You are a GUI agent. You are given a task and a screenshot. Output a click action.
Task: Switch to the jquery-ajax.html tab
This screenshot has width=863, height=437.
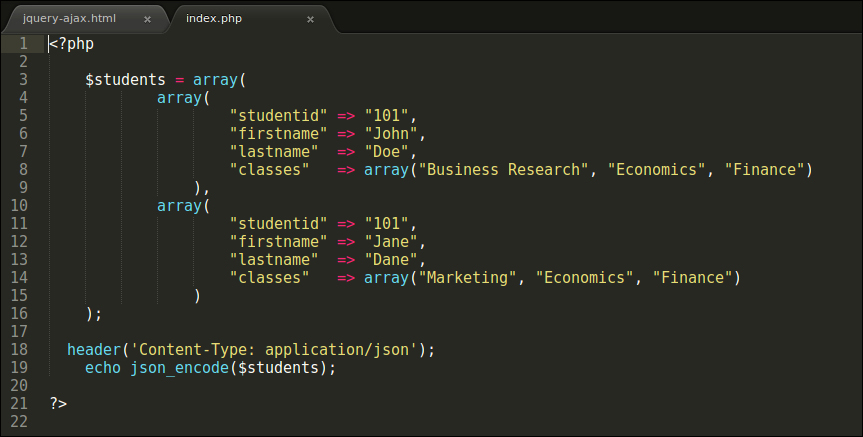point(69,18)
